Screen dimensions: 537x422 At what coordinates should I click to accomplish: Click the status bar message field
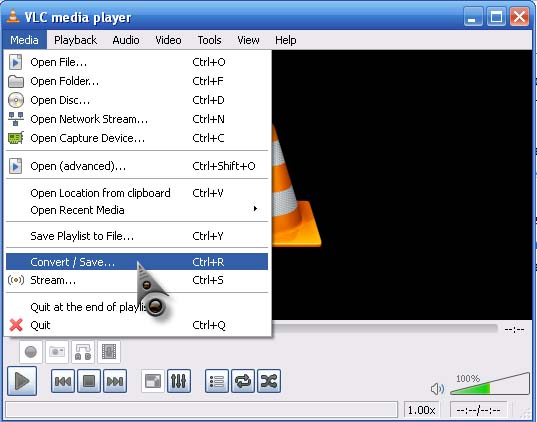coord(202,410)
